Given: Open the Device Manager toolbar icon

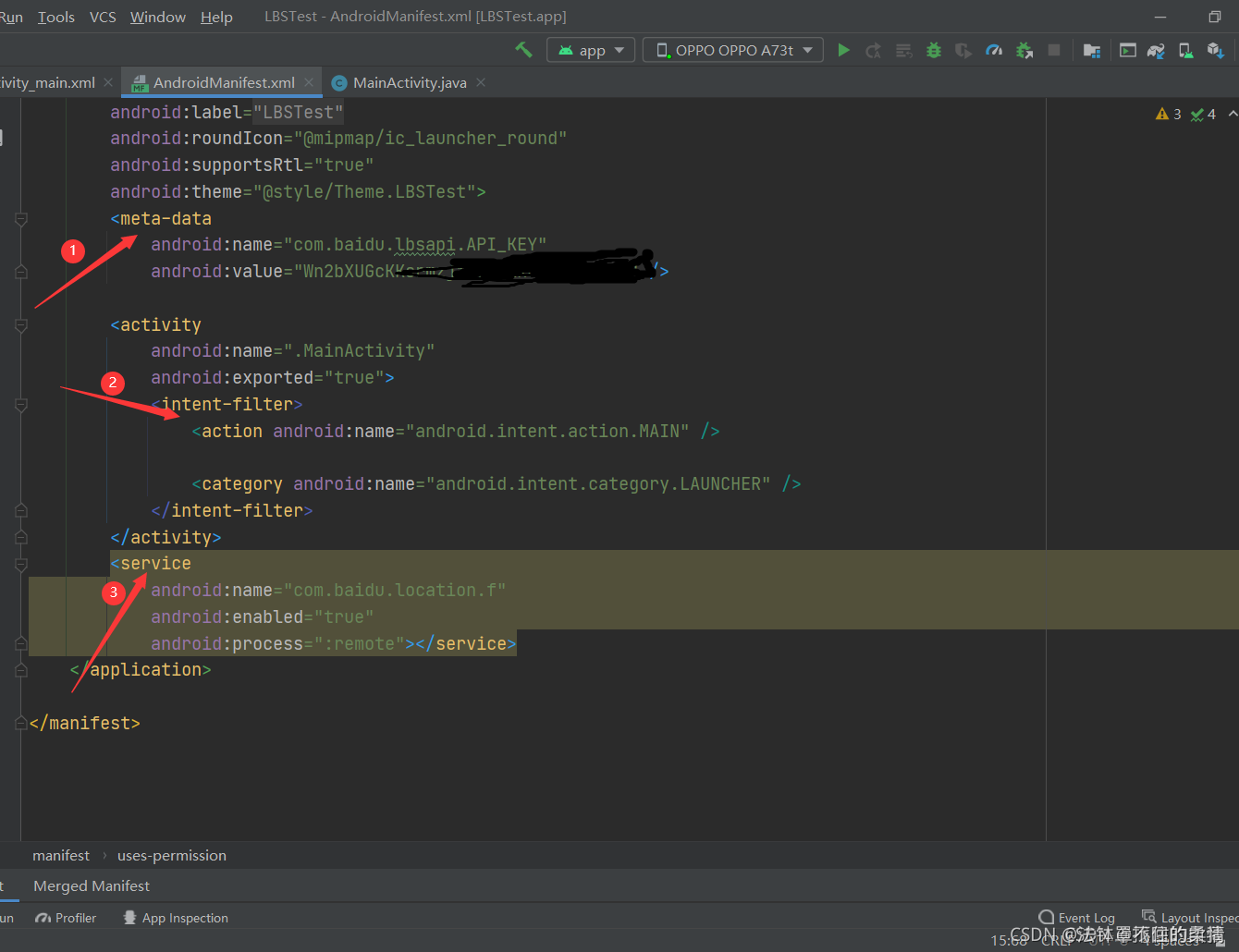Looking at the screenshot, I should click(1185, 50).
